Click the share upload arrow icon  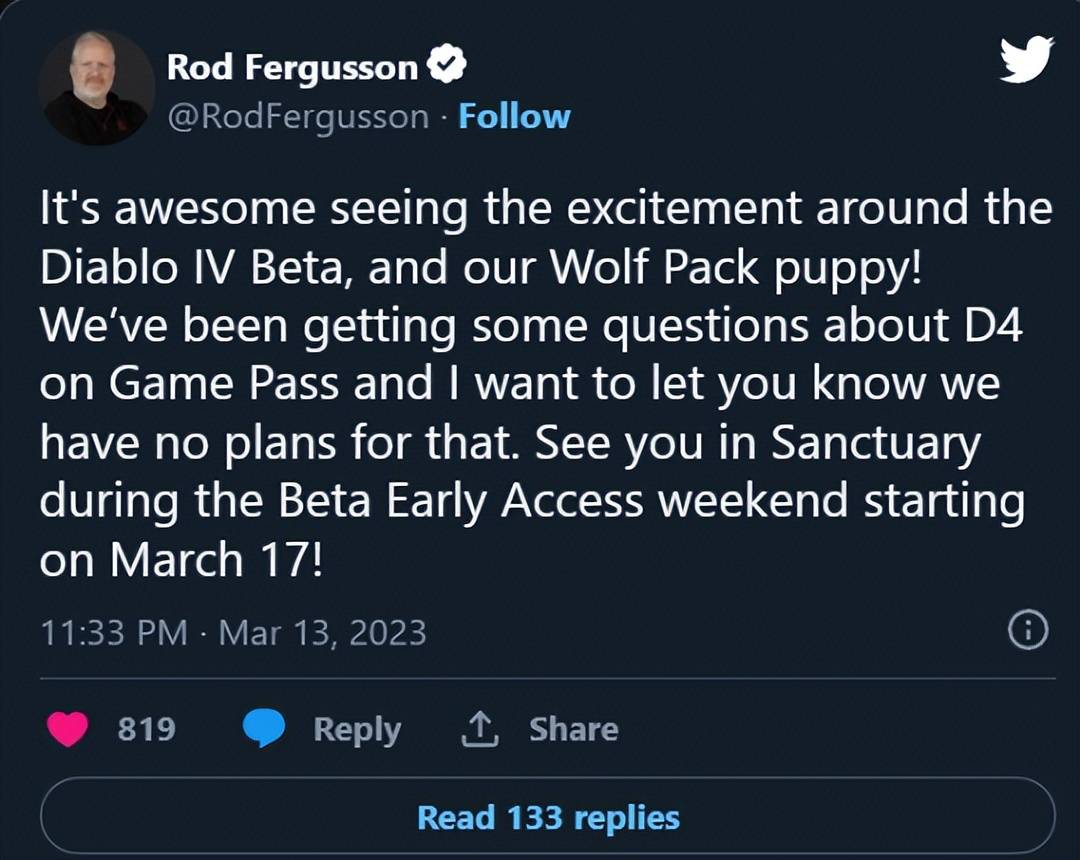coord(480,729)
